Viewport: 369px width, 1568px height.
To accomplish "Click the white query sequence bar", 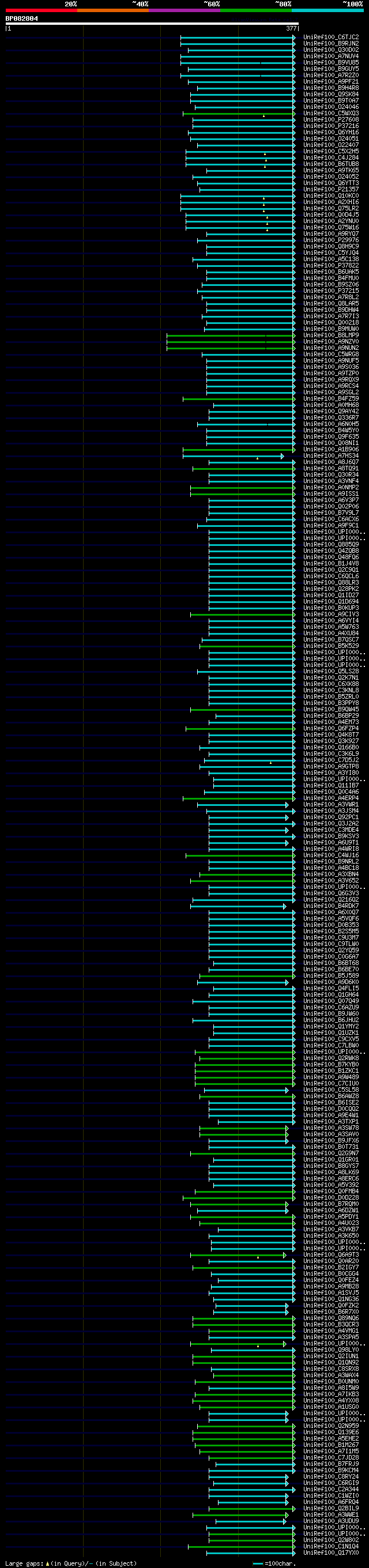I will (x=152, y=24).
